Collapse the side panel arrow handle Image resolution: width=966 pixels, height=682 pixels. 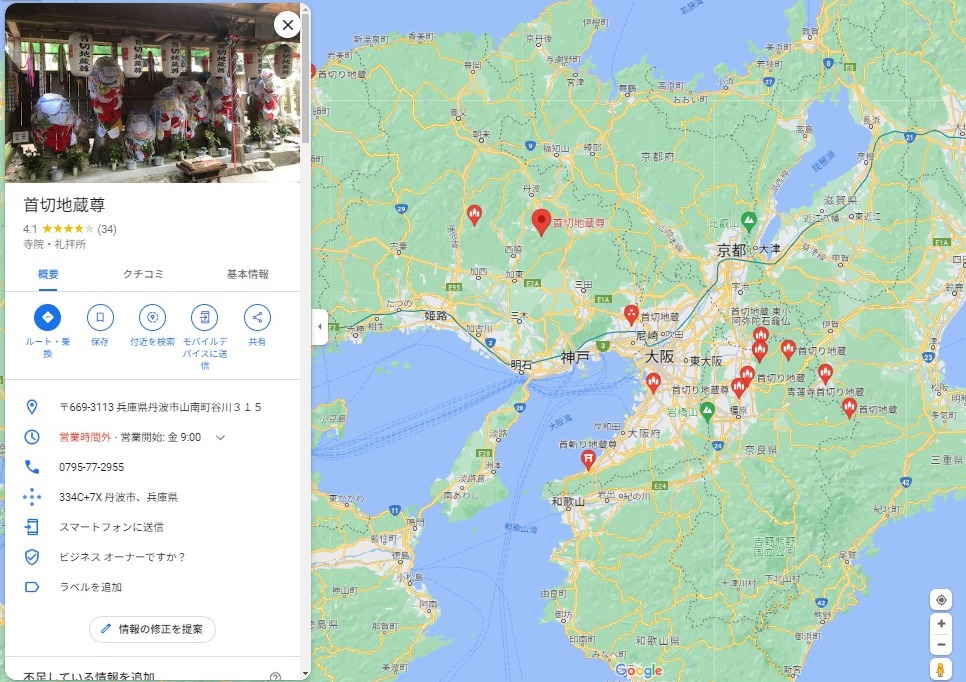point(319,327)
